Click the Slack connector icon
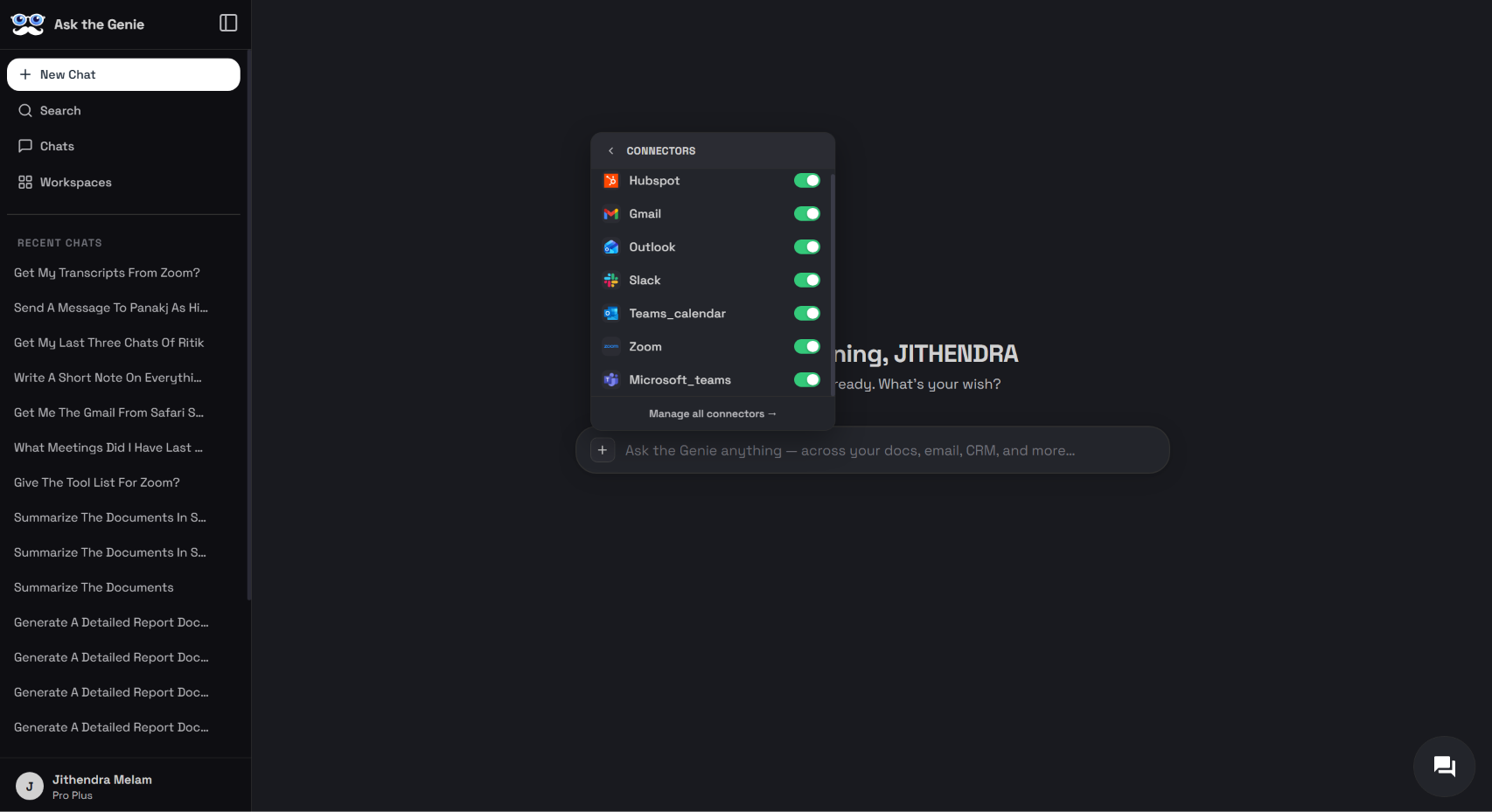 (x=611, y=280)
